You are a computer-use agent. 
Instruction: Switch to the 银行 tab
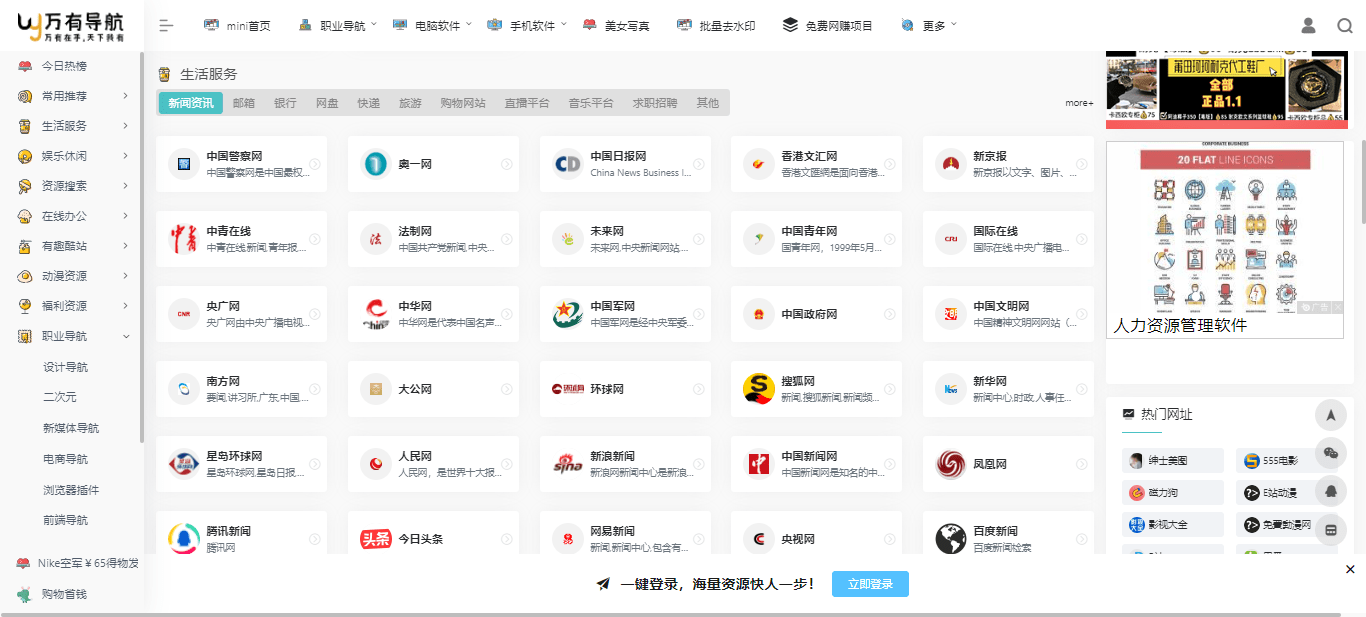point(285,103)
